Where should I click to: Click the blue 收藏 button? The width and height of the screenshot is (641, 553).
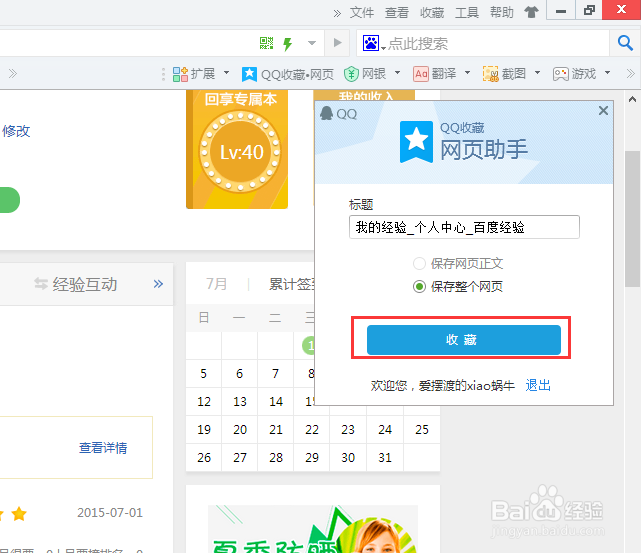[464, 340]
